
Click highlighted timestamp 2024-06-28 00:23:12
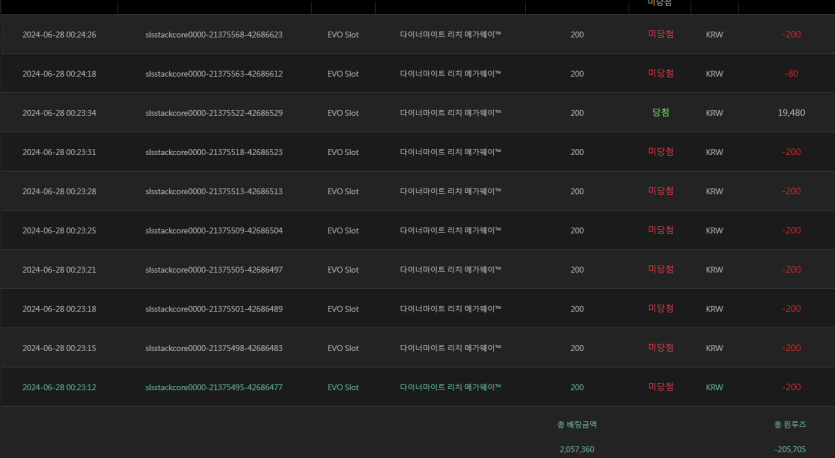(59, 387)
